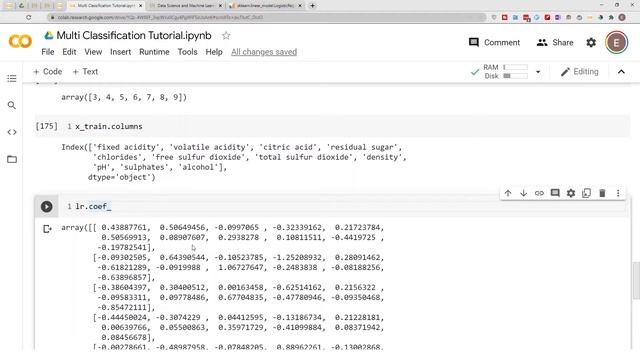This screenshot has width=640, height=360.
Task: Collapse the header with the chevron
Action: coord(621,72)
